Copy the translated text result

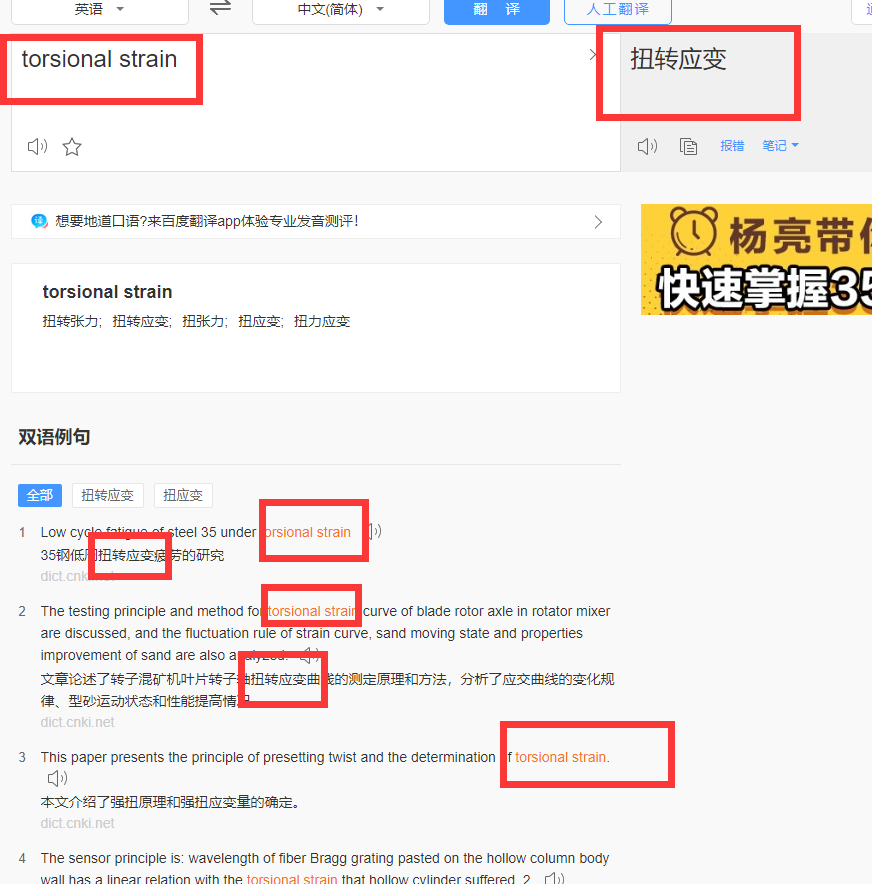click(x=688, y=147)
